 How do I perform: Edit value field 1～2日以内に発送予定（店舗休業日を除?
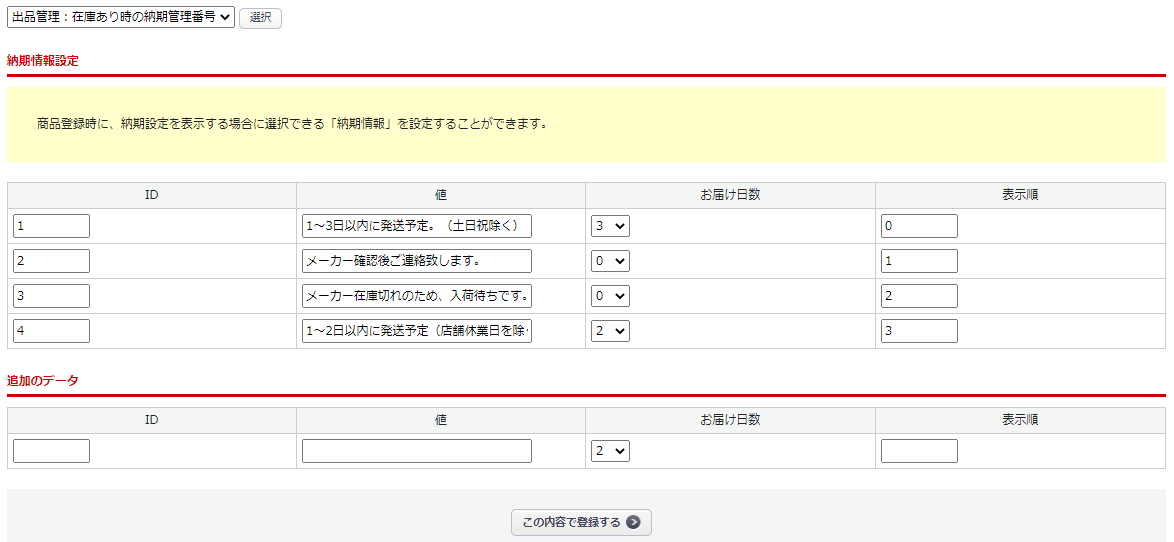coord(417,331)
